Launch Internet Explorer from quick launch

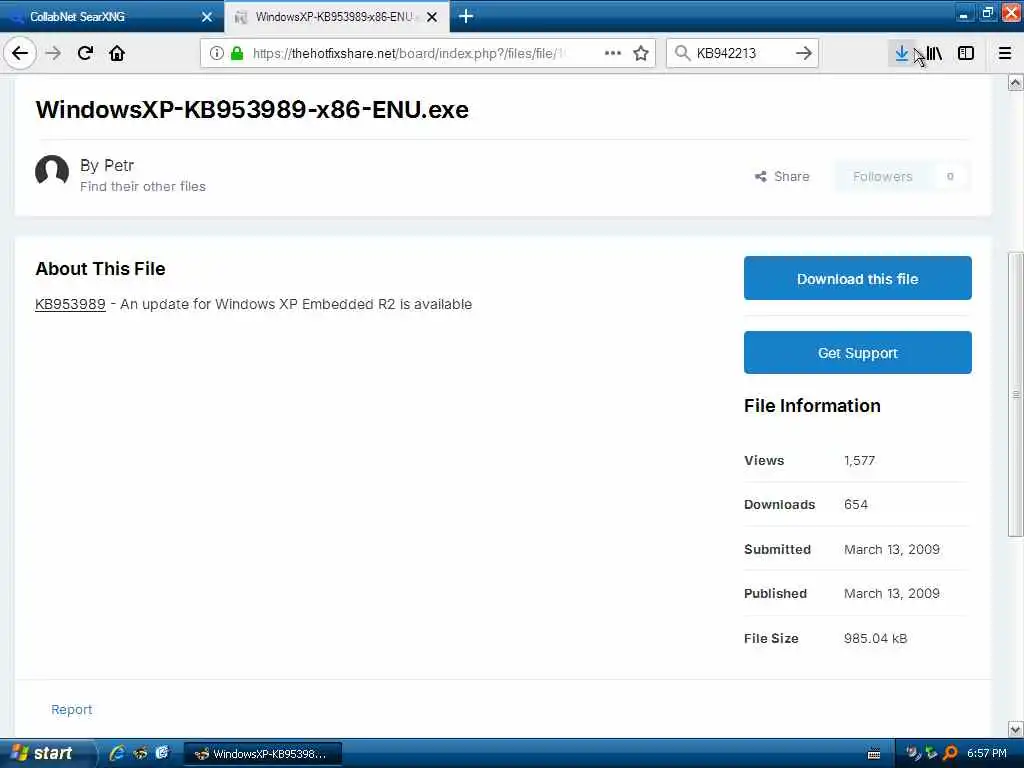[117, 754]
